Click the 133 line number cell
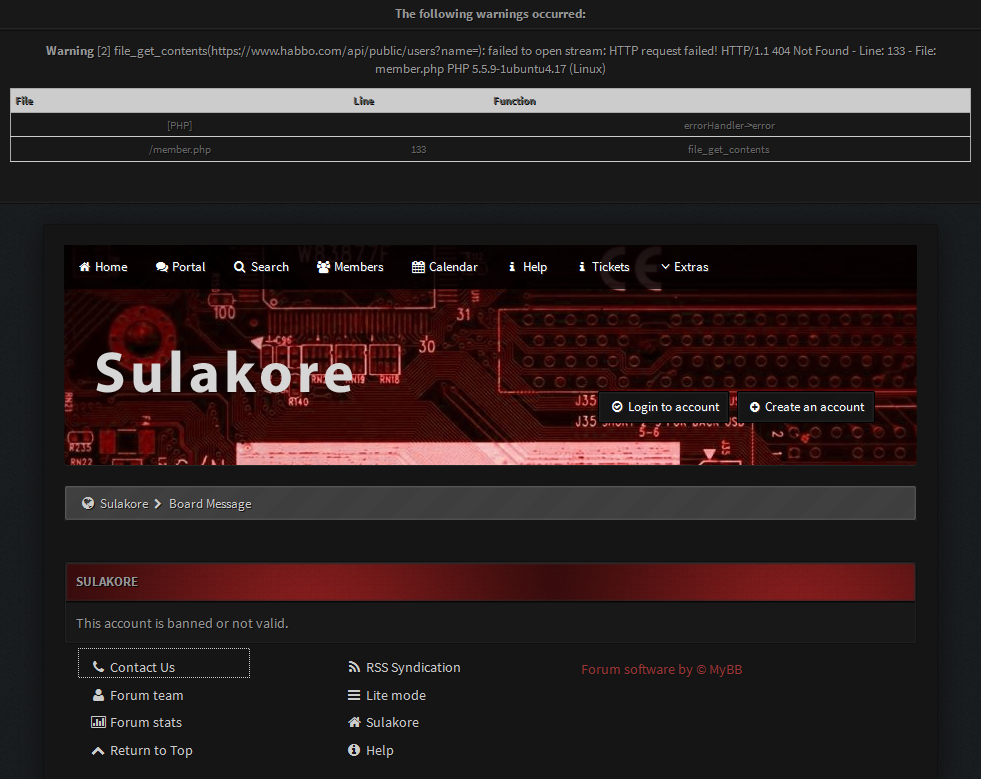The image size is (981, 779). [419, 150]
